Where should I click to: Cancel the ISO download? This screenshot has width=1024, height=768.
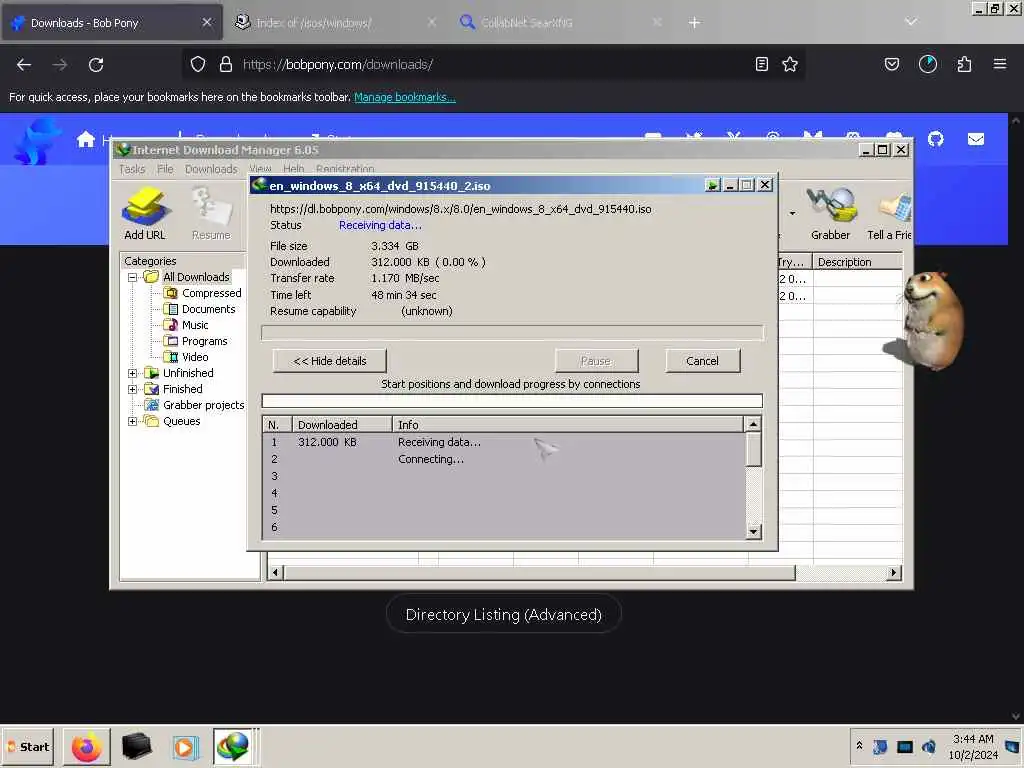[702, 361]
